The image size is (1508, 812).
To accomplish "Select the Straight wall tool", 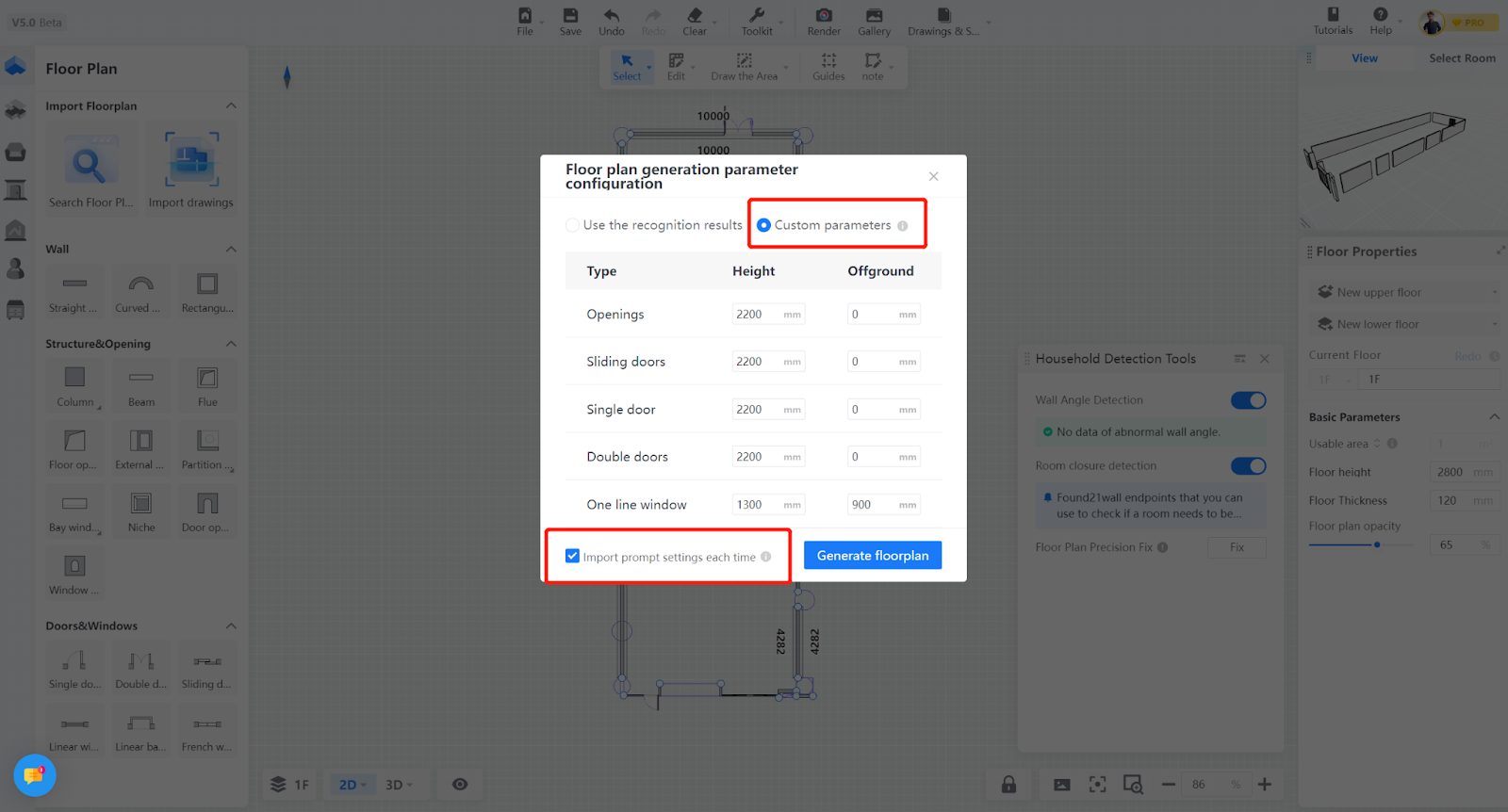I will [x=74, y=293].
